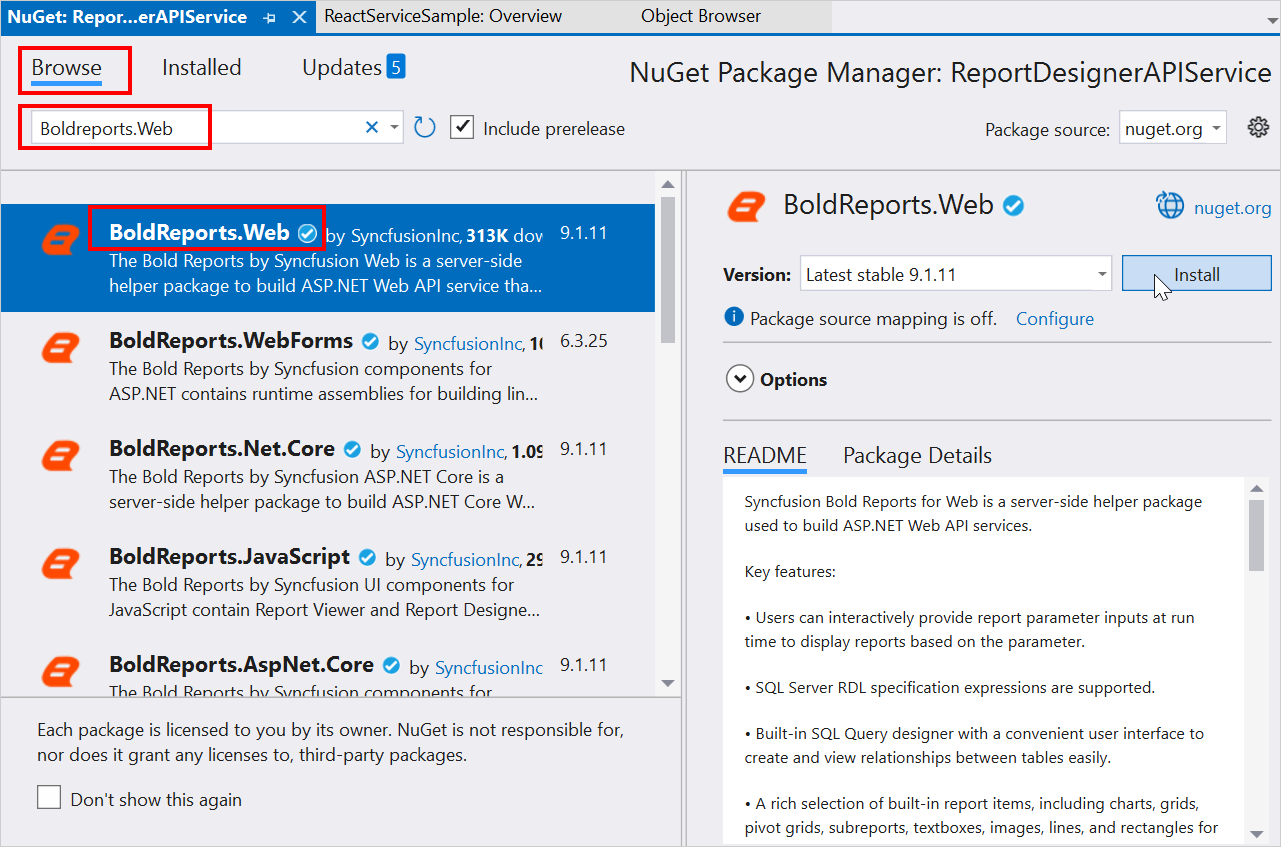Click the Install button
Viewport: 1281px width, 847px height.
click(1196, 274)
